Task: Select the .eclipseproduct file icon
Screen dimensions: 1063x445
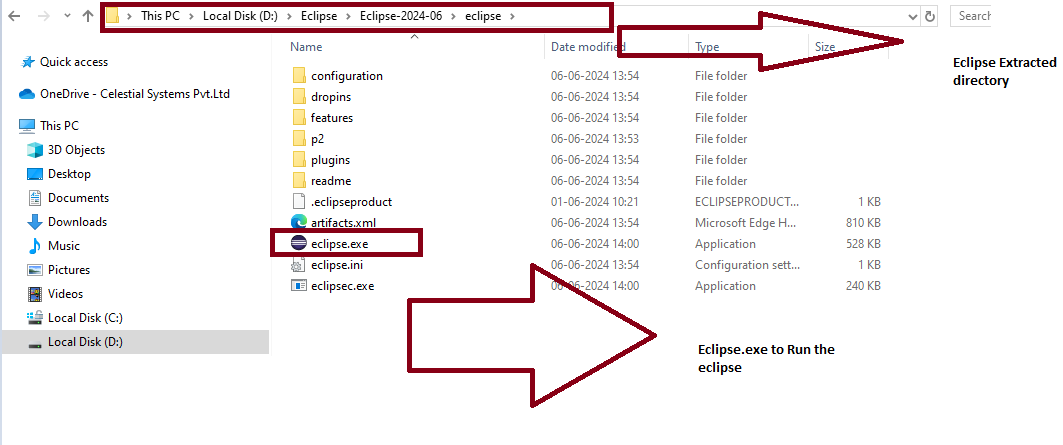Action: click(x=299, y=201)
